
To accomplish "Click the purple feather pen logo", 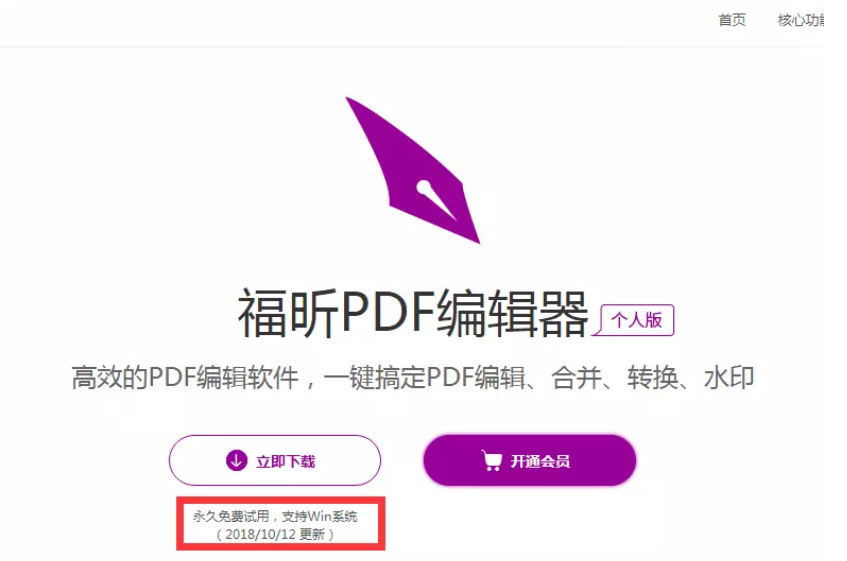I will coord(413,170).
